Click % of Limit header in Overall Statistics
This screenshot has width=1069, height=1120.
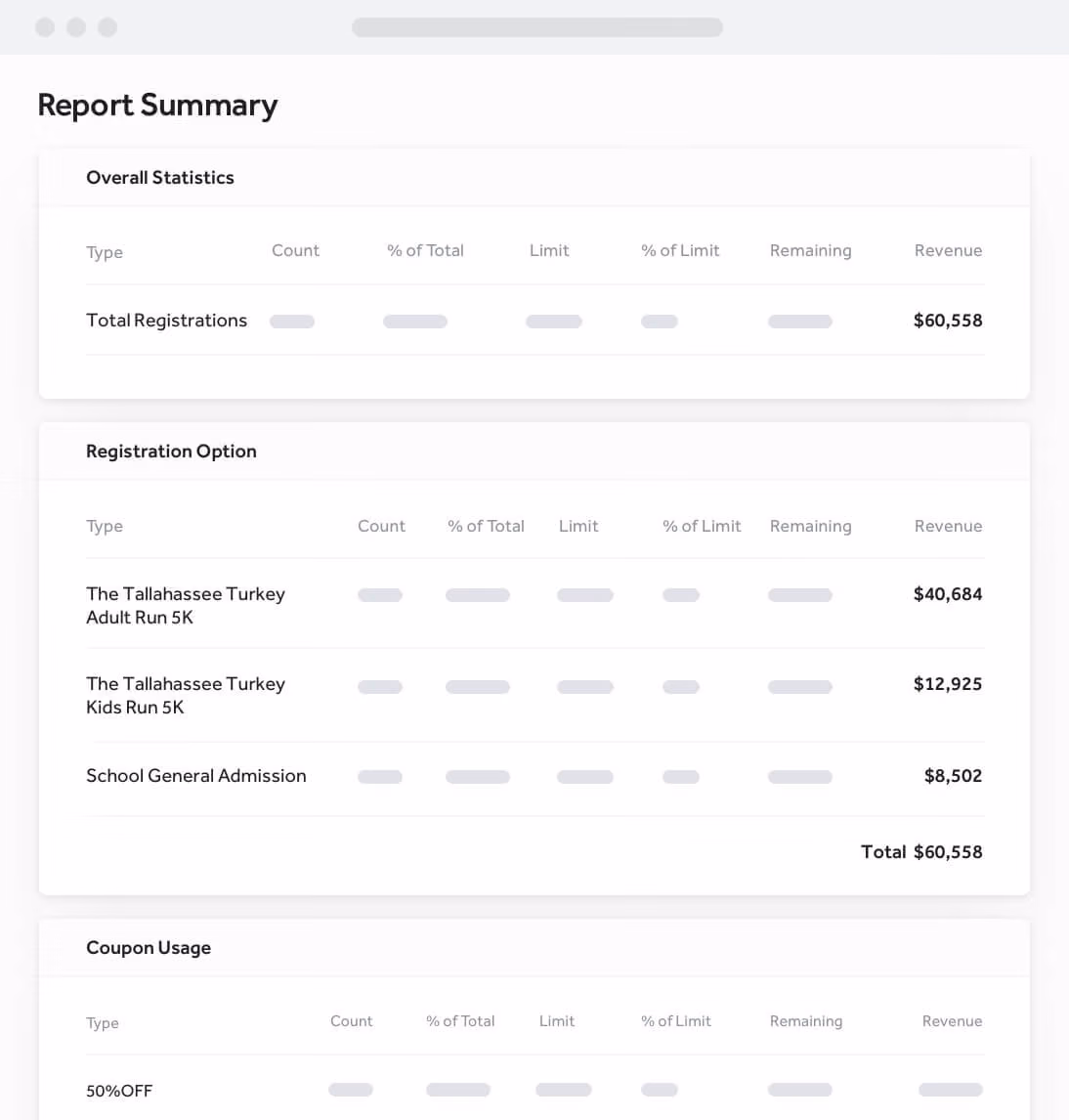click(x=680, y=251)
